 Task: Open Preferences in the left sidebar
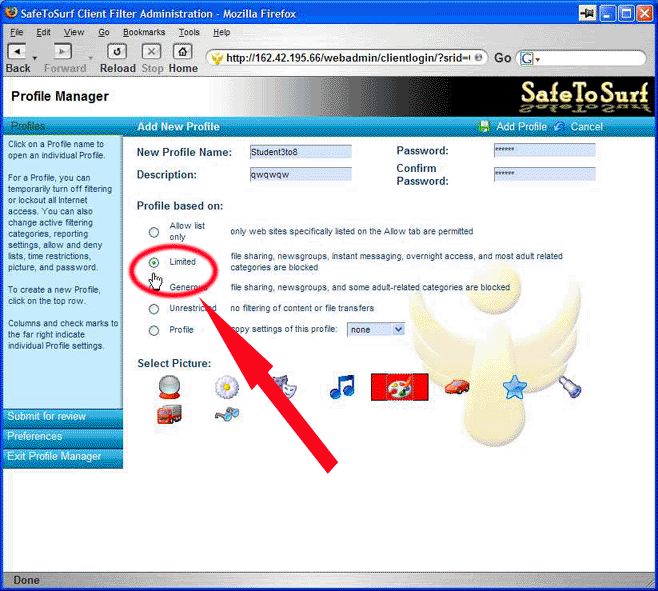point(35,436)
